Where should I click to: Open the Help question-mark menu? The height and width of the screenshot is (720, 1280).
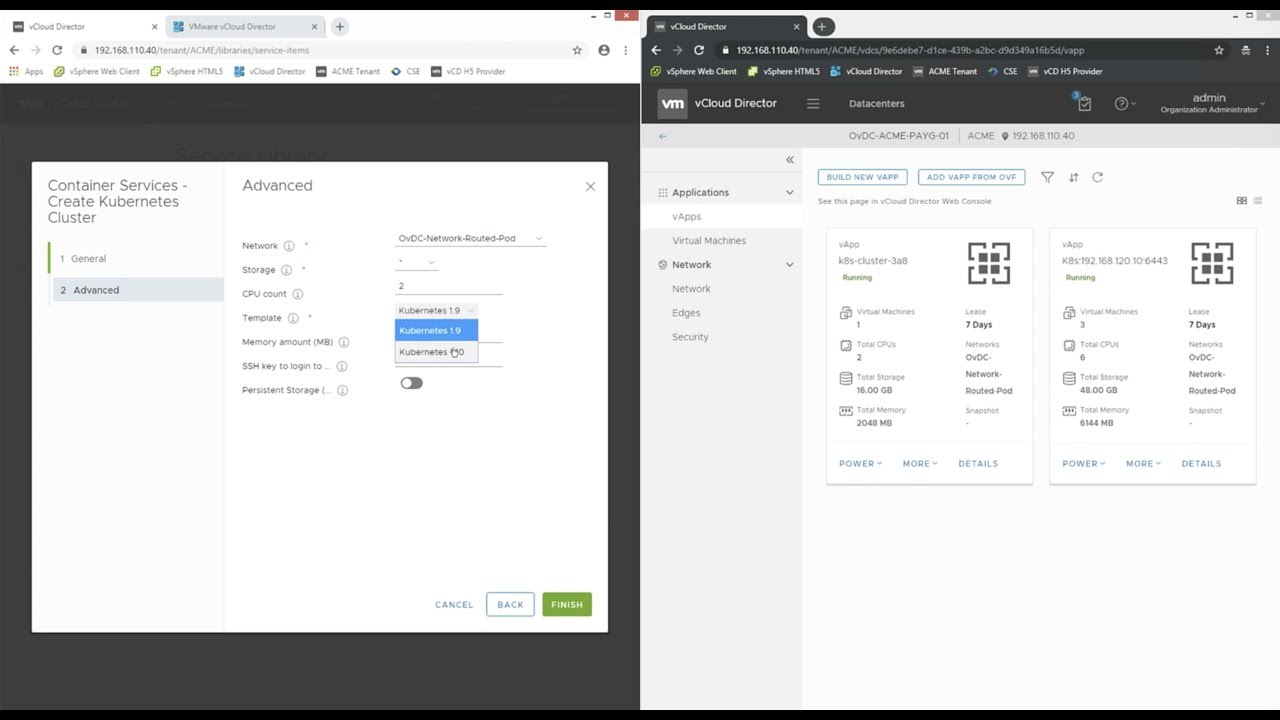click(x=1122, y=103)
